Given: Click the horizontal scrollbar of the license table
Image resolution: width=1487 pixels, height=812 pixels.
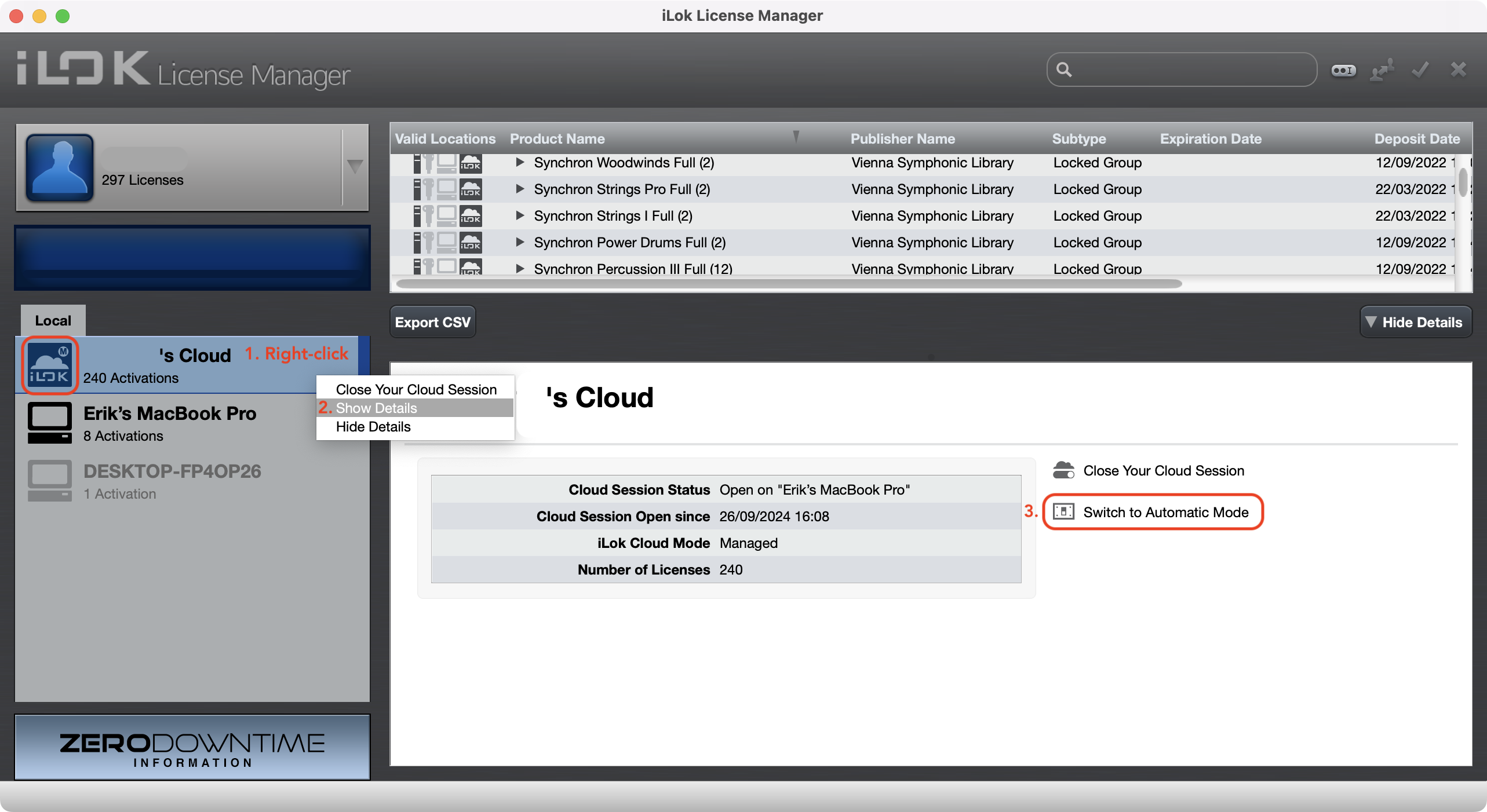Looking at the screenshot, I should coord(789,284).
